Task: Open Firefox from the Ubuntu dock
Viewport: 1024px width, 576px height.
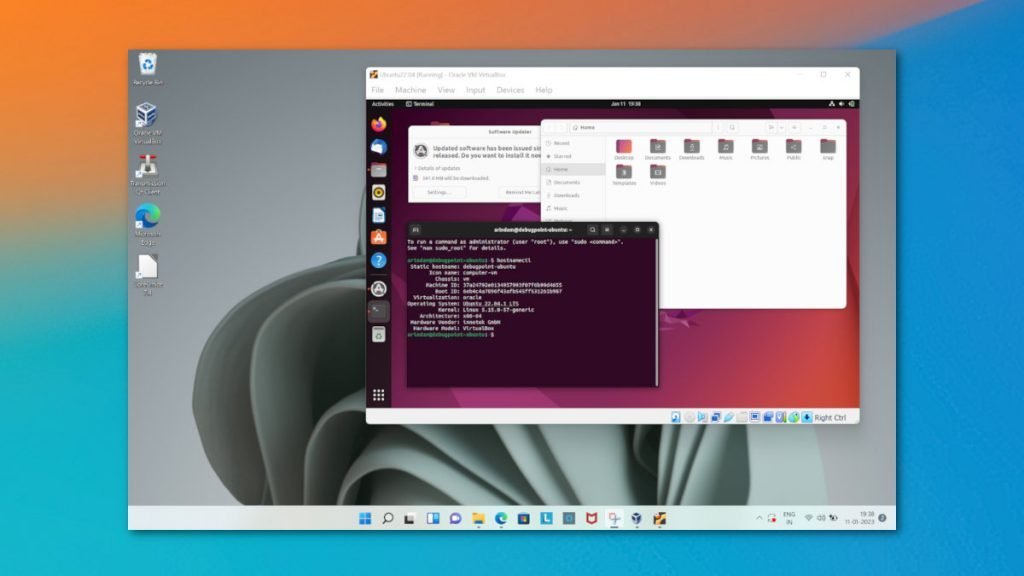Action: coord(378,123)
